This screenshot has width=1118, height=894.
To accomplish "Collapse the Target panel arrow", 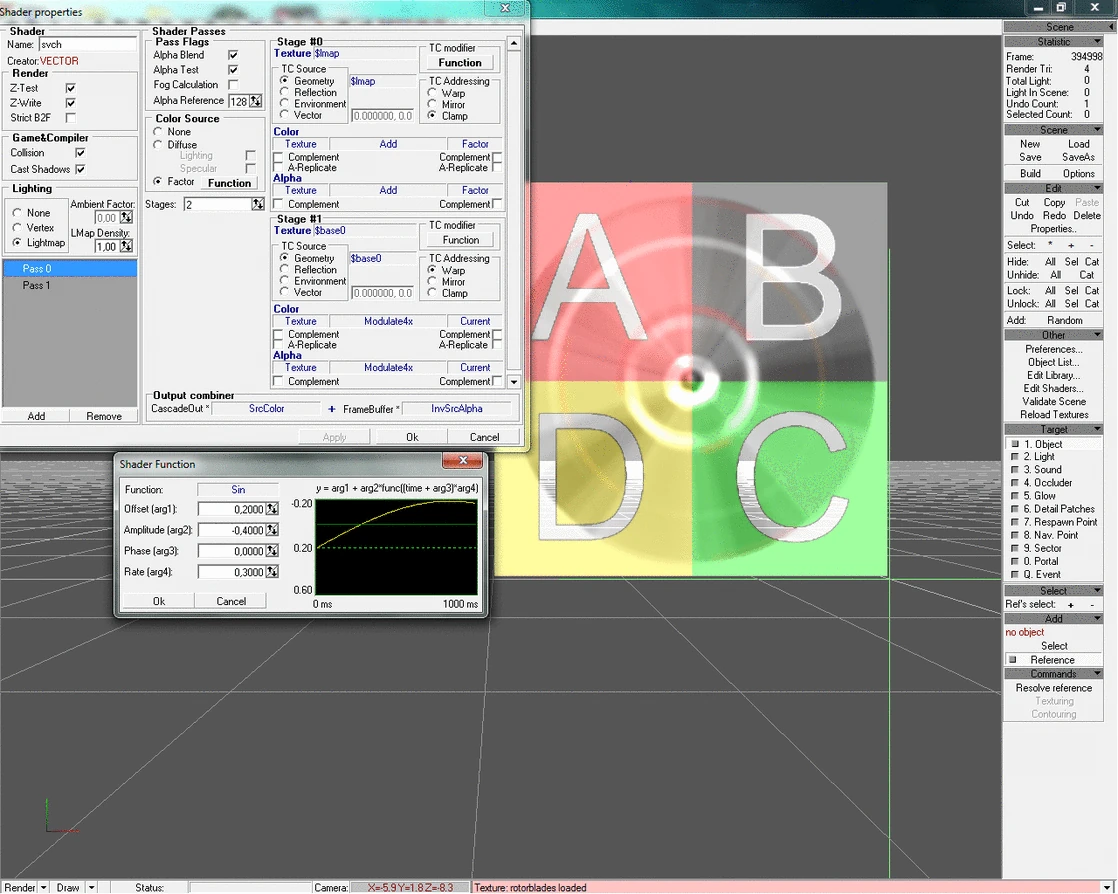I will coord(1097,429).
